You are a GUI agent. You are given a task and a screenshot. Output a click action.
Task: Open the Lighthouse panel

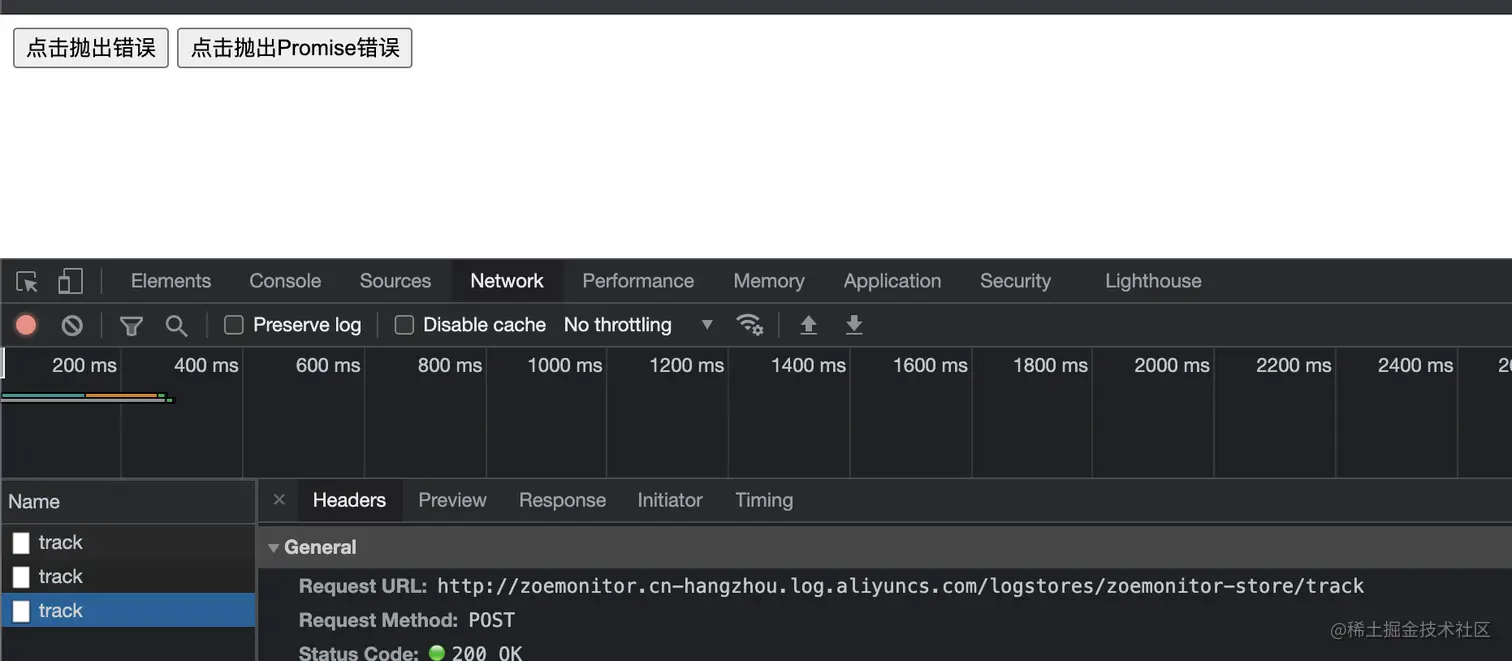(x=1153, y=281)
